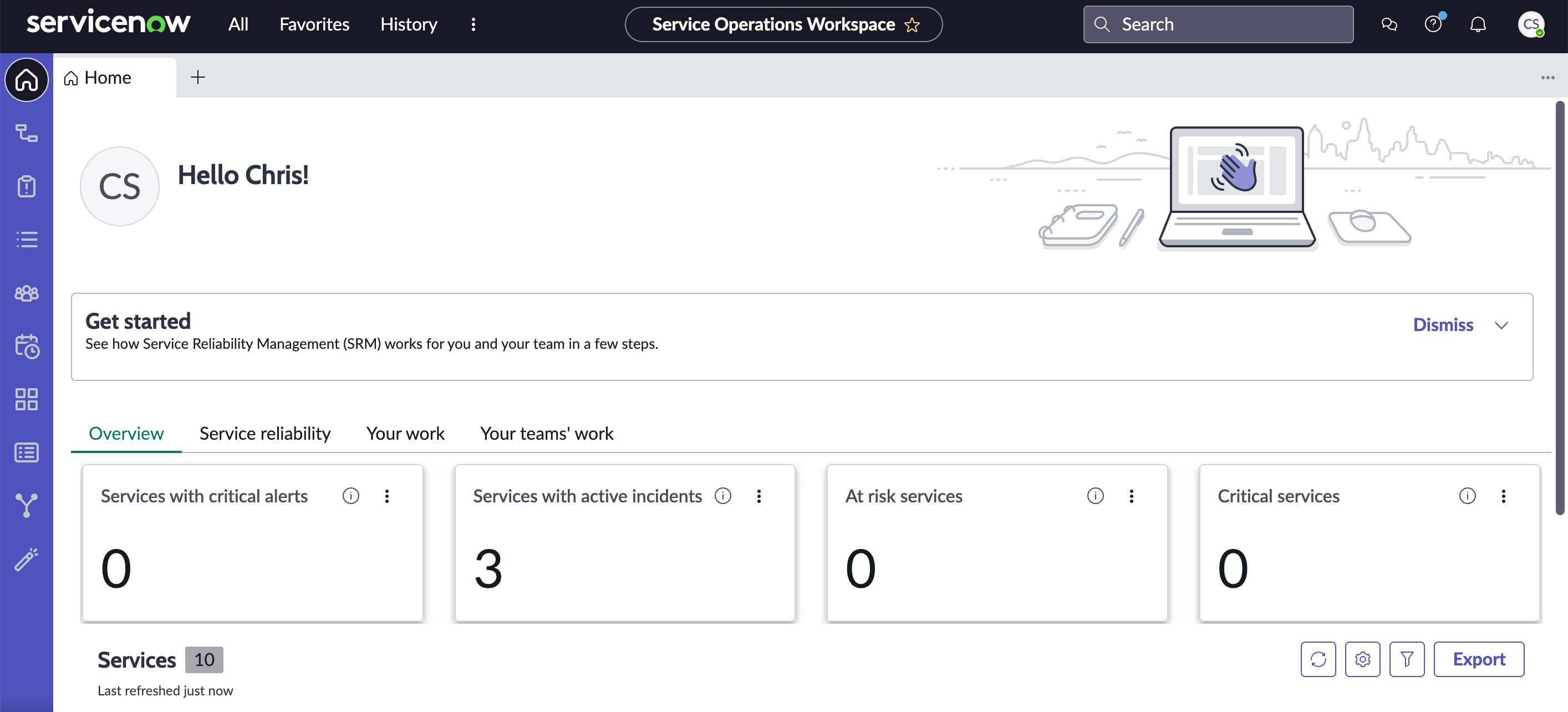Open the Favorites menu

point(314,24)
